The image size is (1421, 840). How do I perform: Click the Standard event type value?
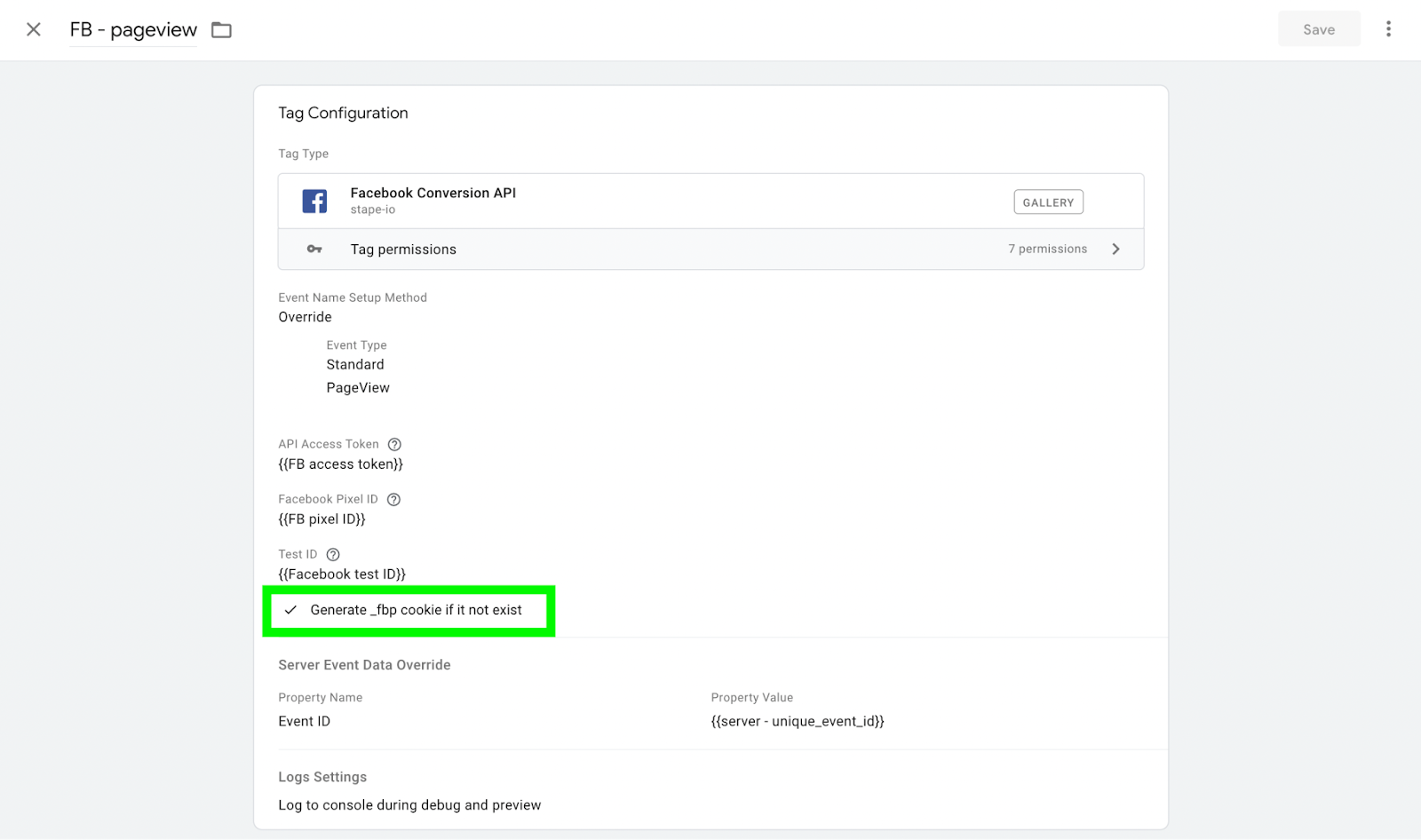pos(355,365)
